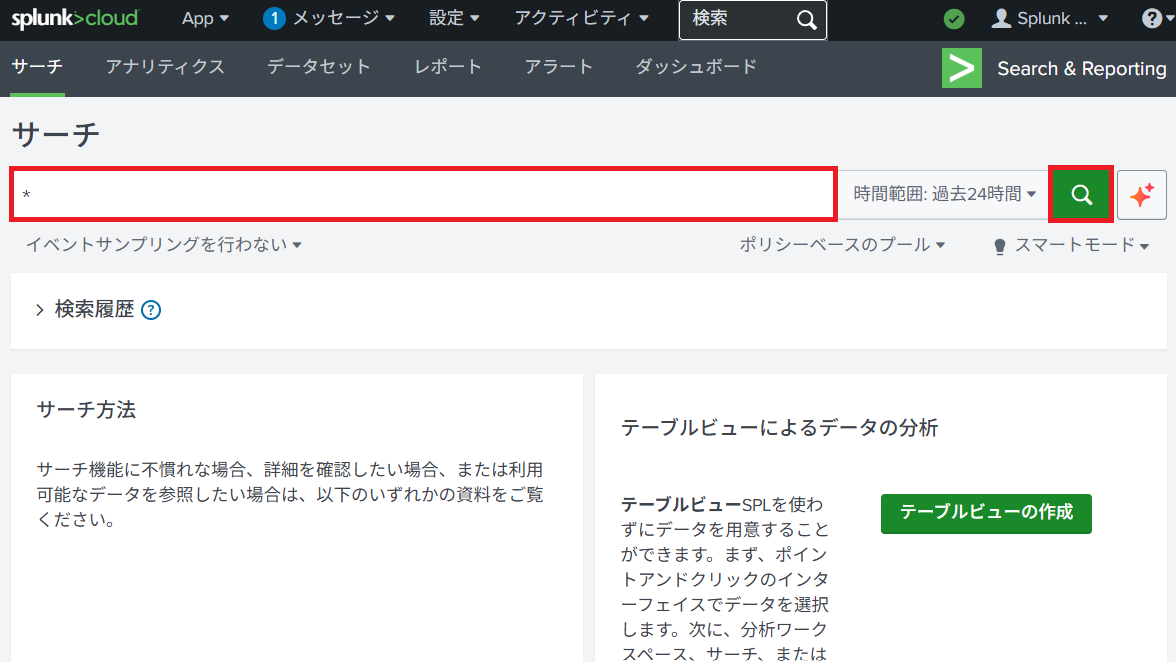The height and width of the screenshot is (662, 1176).
Task: Click the magnifier in top 検索 box
Action: (806, 20)
